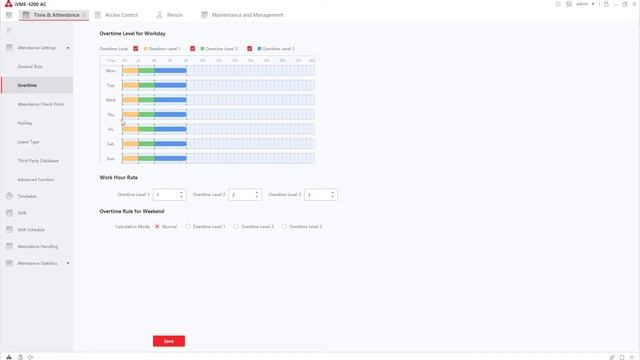Click the red Save button
Screen dimensions: 640x360
[x=169, y=341]
